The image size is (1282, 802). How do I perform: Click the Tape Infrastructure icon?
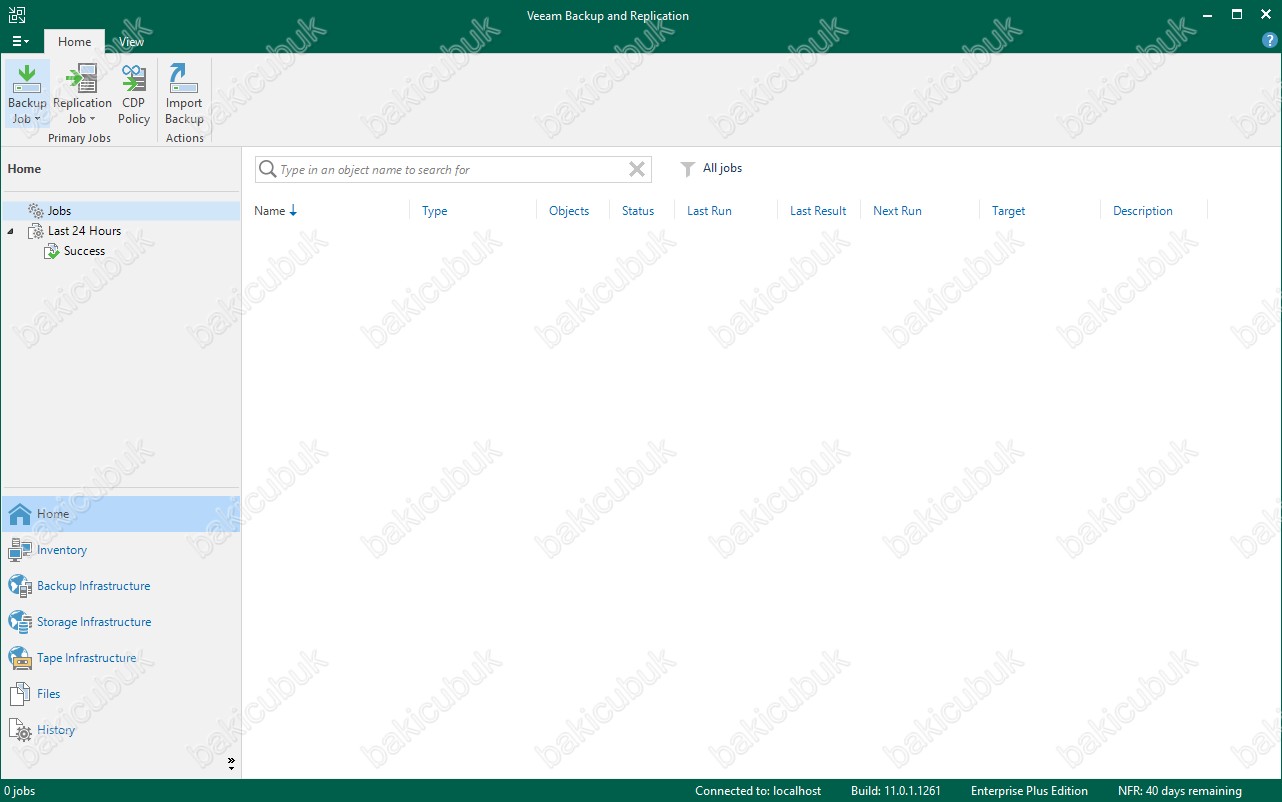(x=20, y=658)
